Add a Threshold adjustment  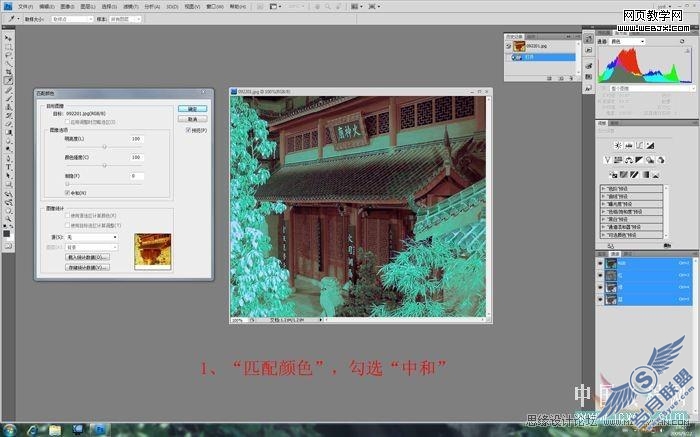(x=634, y=175)
